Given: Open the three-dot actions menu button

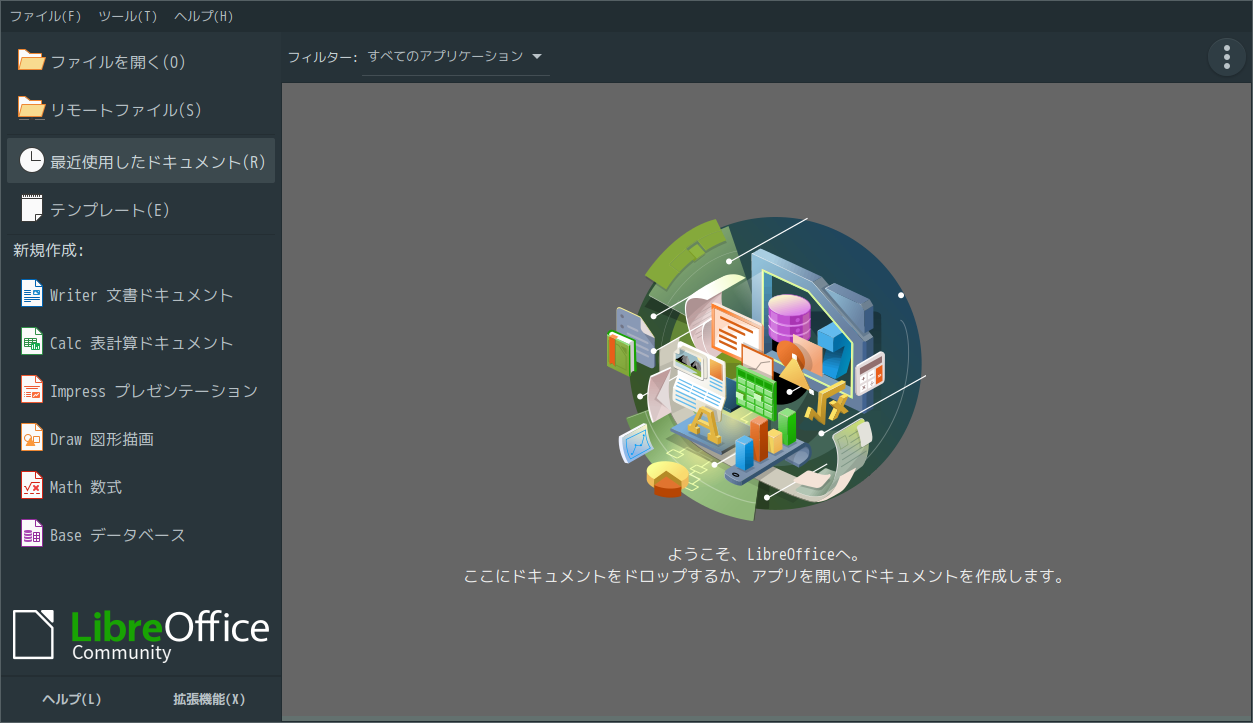Looking at the screenshot, I should (x=1227, y=57).
